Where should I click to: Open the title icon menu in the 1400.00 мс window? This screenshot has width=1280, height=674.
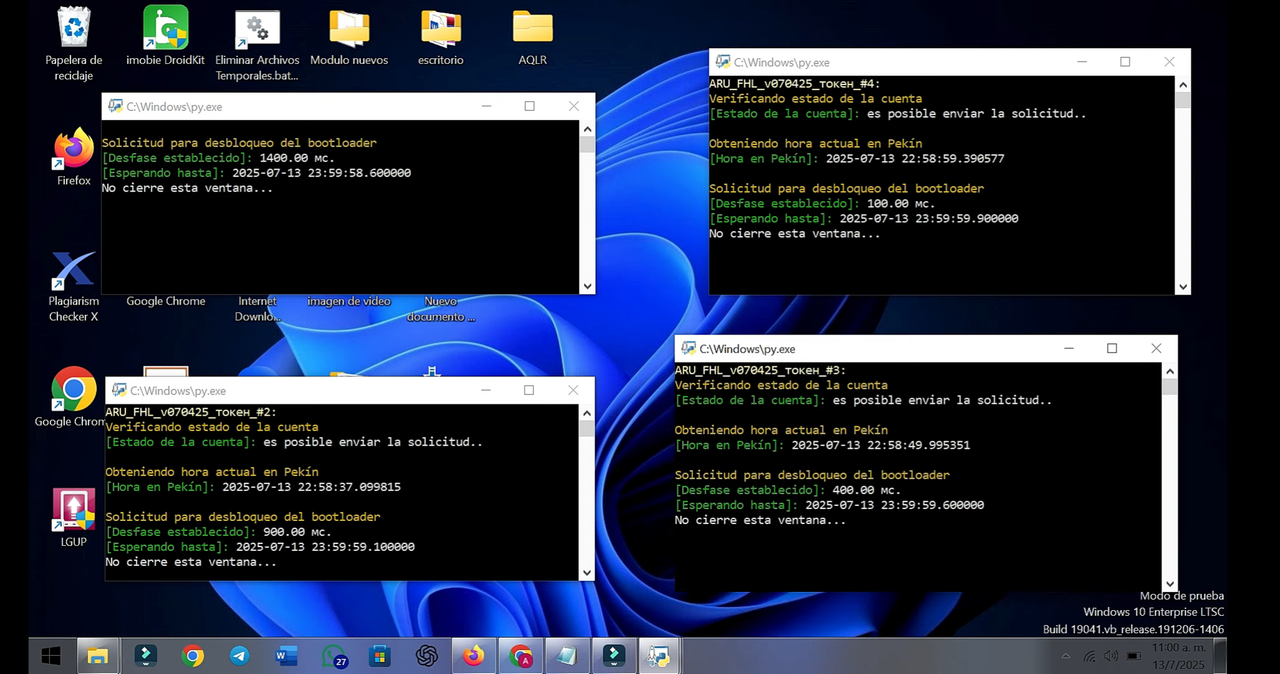pyautogui.click(x=115, y=106)
